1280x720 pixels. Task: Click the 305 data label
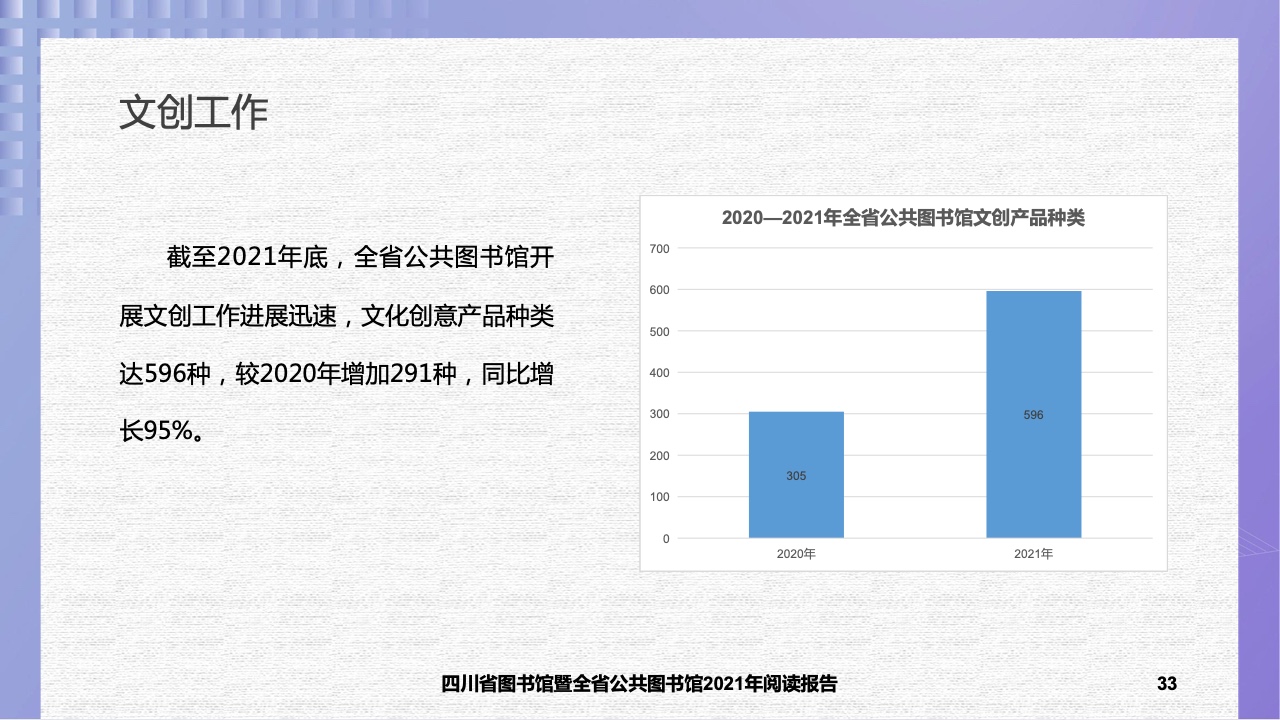tap(796, 476)
